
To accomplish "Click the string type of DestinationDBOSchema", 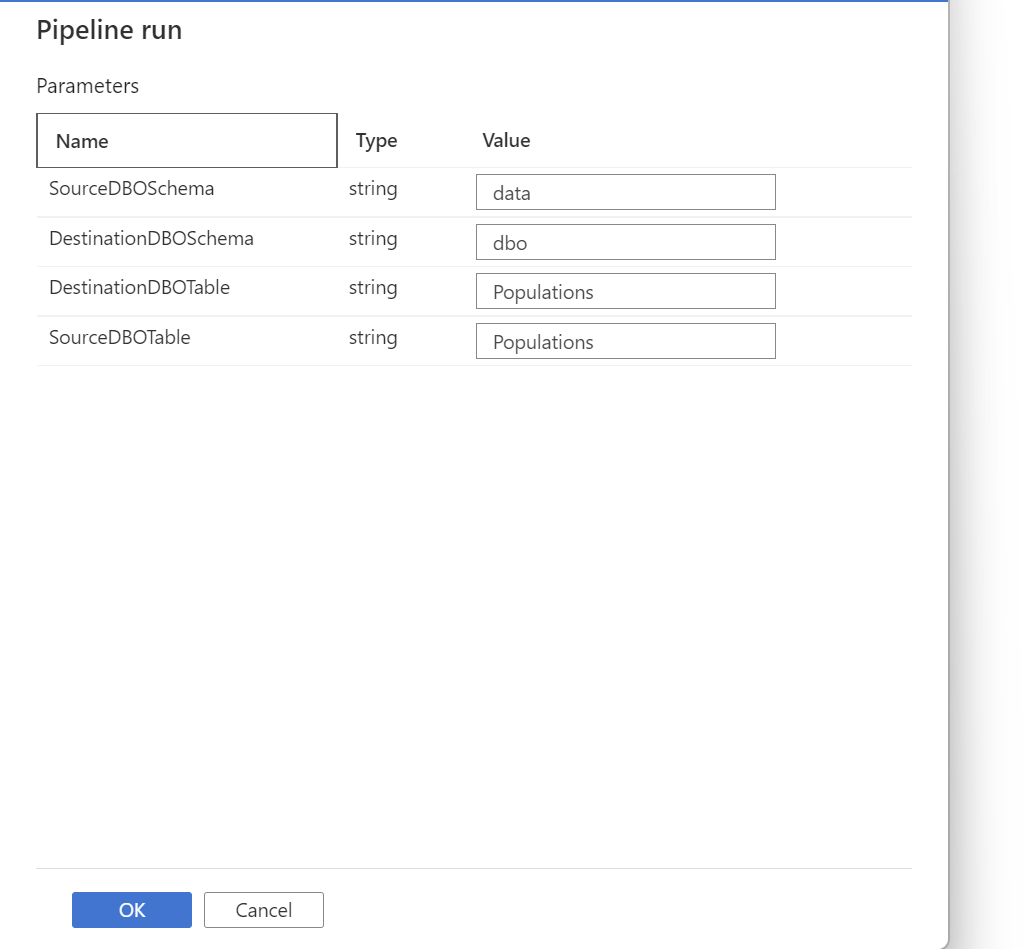I will coord(373,239).
